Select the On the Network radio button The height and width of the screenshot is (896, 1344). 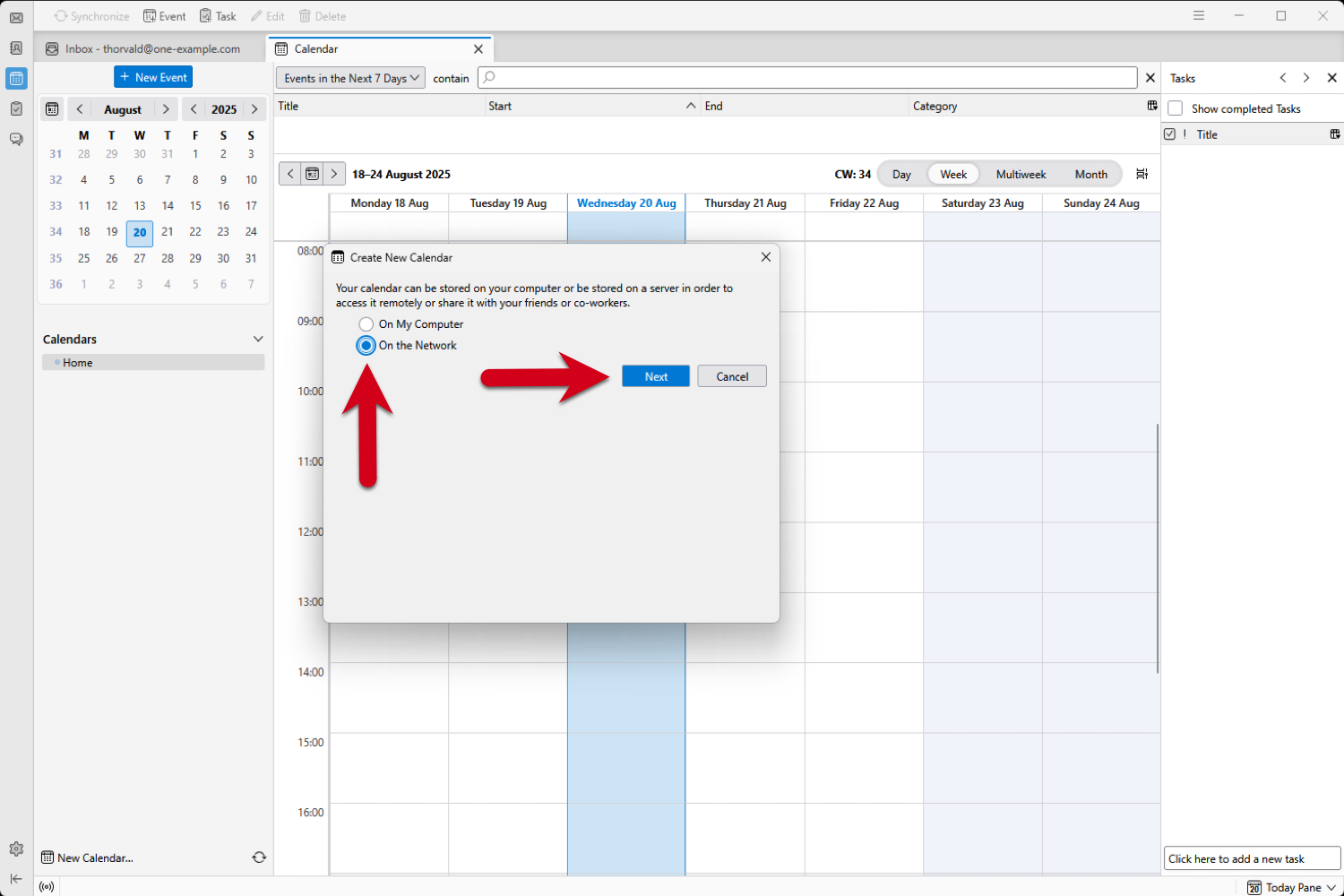tap(366, 345)
